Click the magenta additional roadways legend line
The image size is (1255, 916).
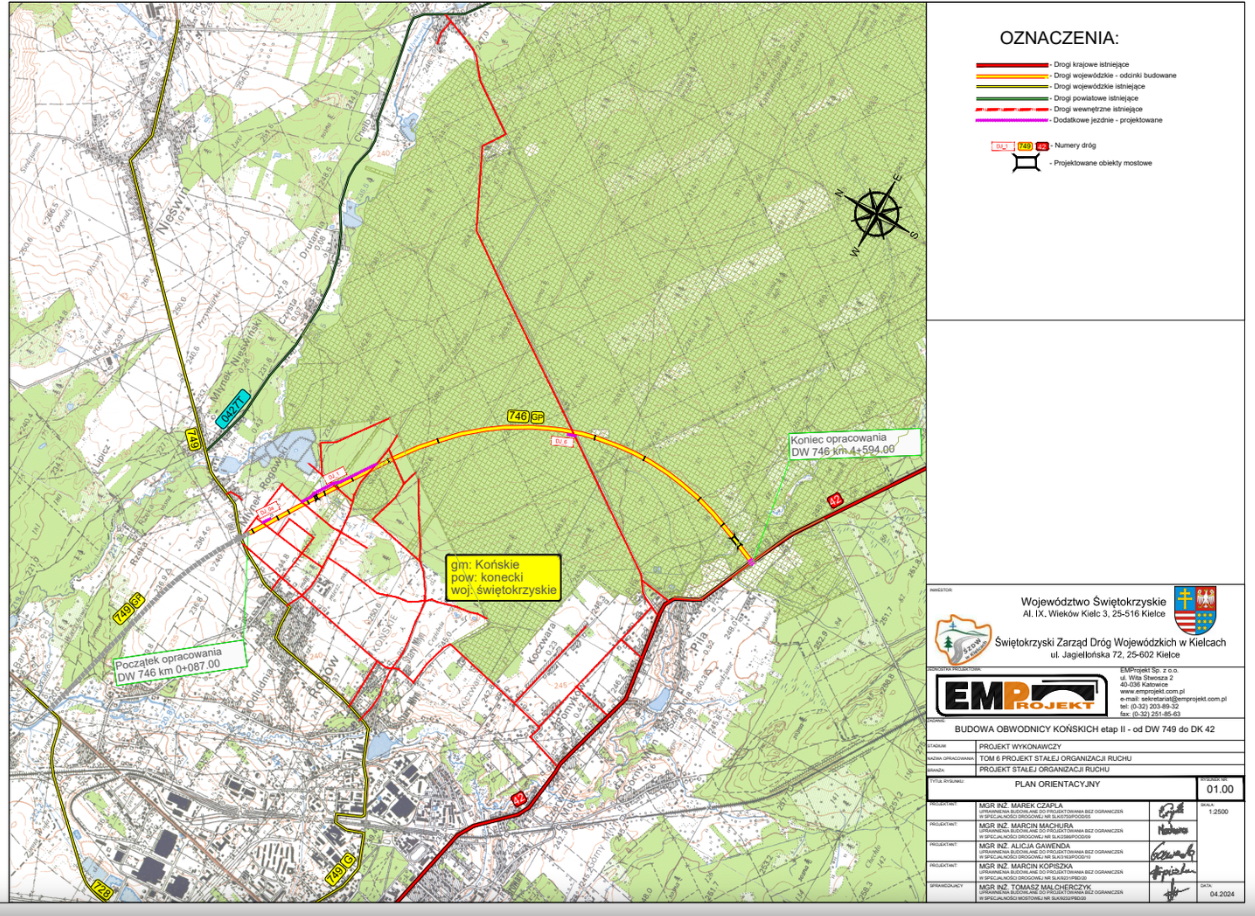click(x=1011, y=120)
